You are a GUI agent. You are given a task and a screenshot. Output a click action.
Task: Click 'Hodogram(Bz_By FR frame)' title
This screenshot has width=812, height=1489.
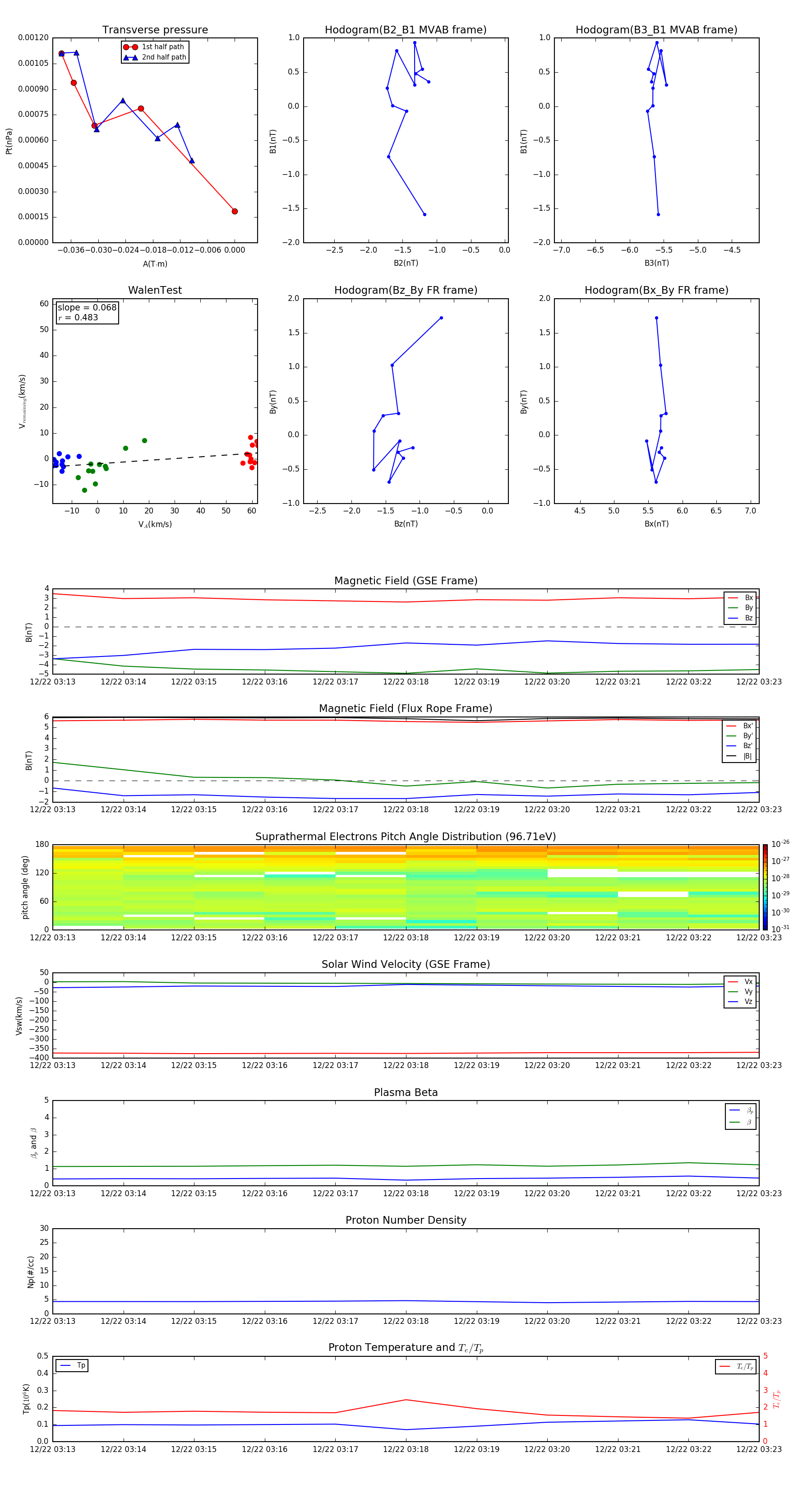click(406, 290)
